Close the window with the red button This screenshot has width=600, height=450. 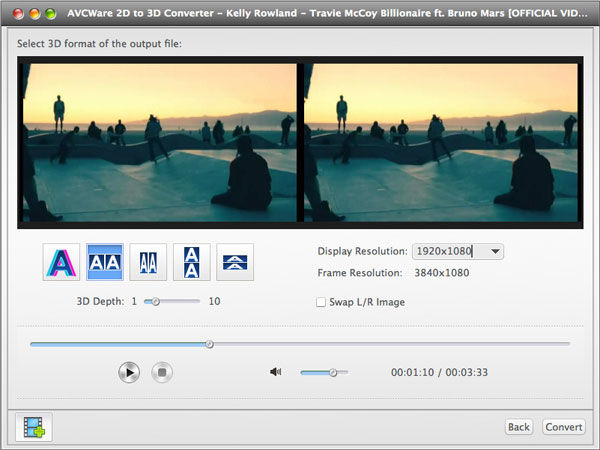click(x=18, y=14)
